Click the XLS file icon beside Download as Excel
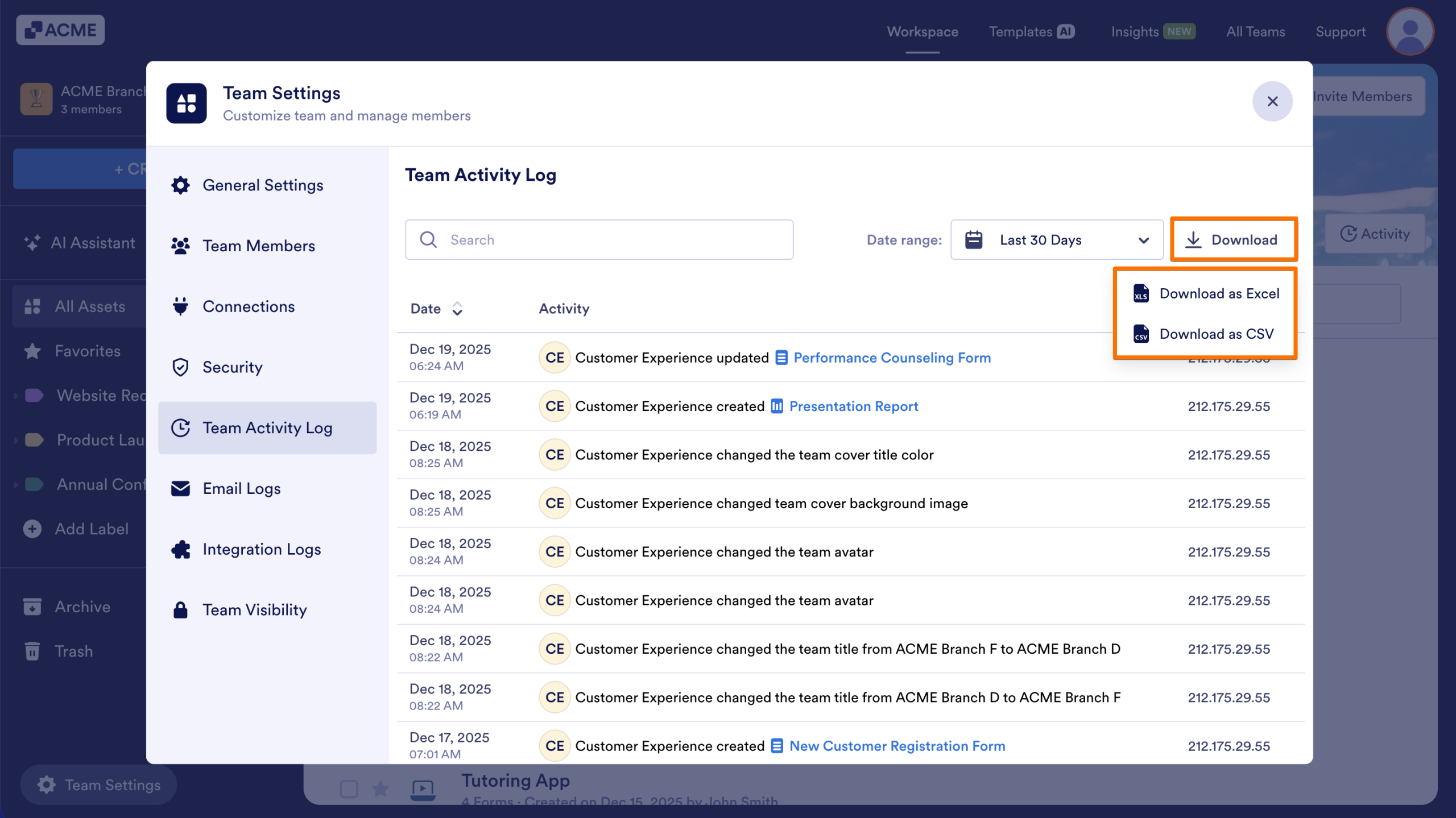This screenshot has width=1456, height=818. pyautogui.click(x=1140, y=294)
